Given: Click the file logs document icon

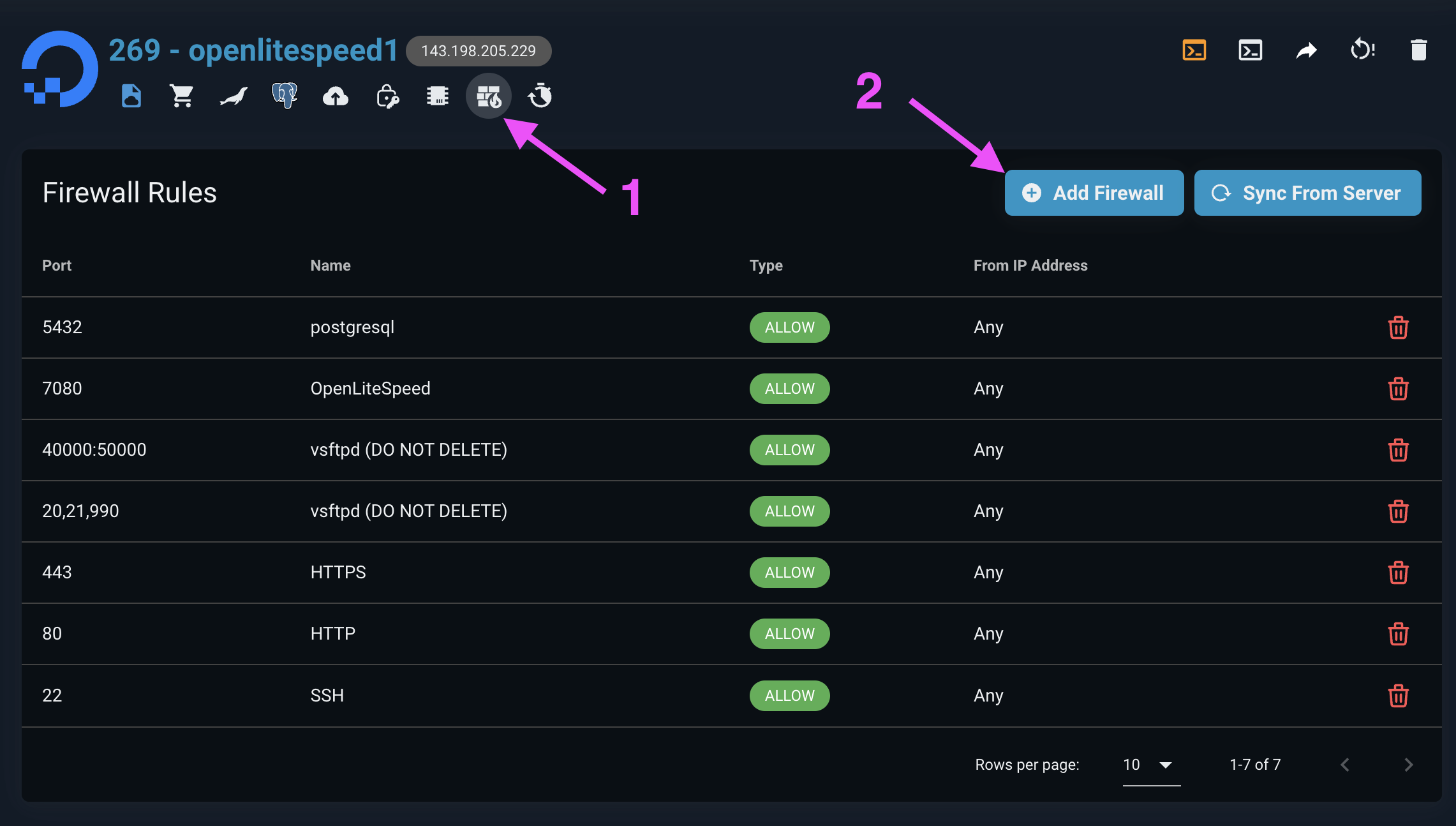Looking at the screenshot, I should [x=130, y=96].
